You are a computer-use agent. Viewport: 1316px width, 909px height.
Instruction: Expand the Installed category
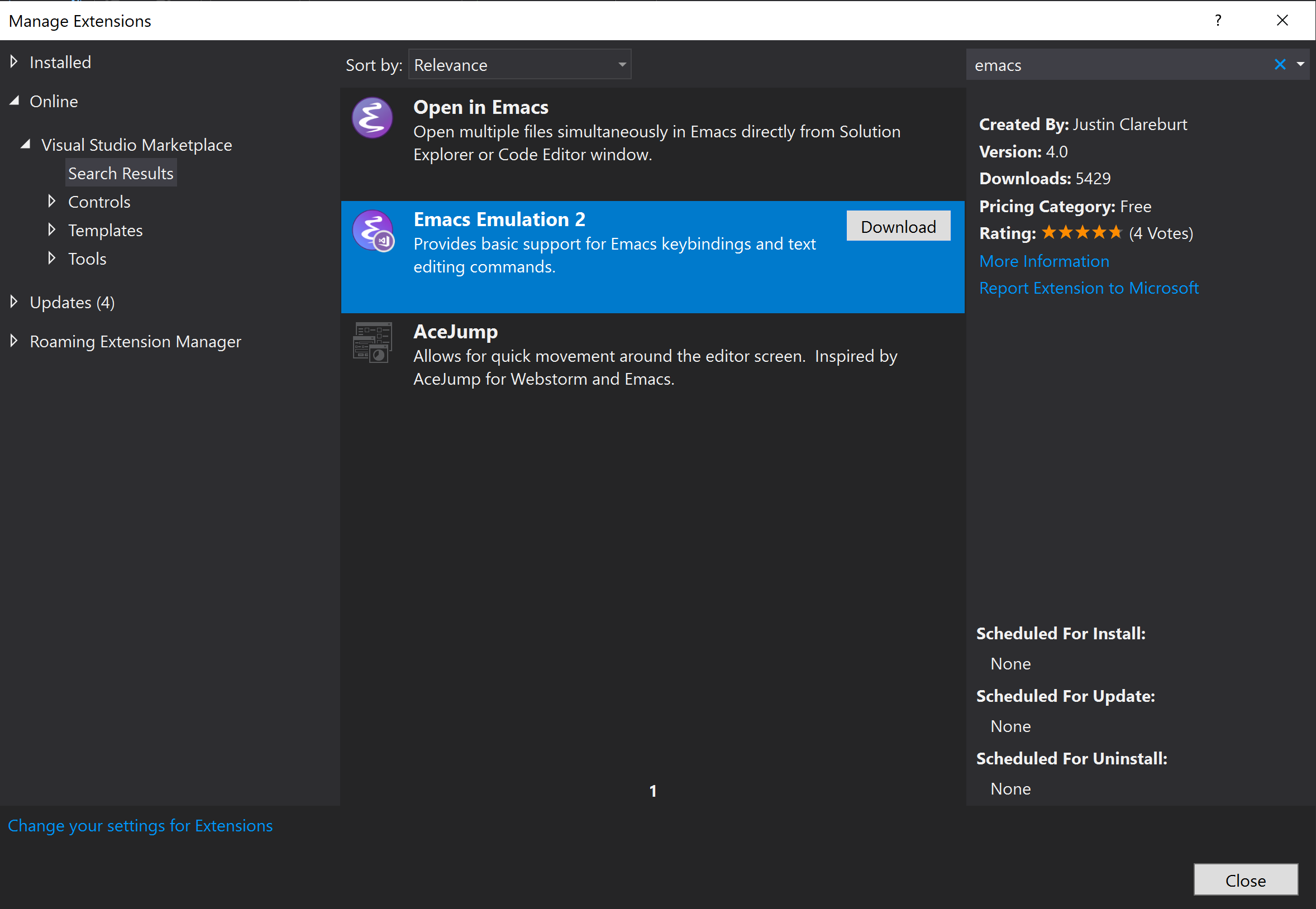[x=14, y=61]
